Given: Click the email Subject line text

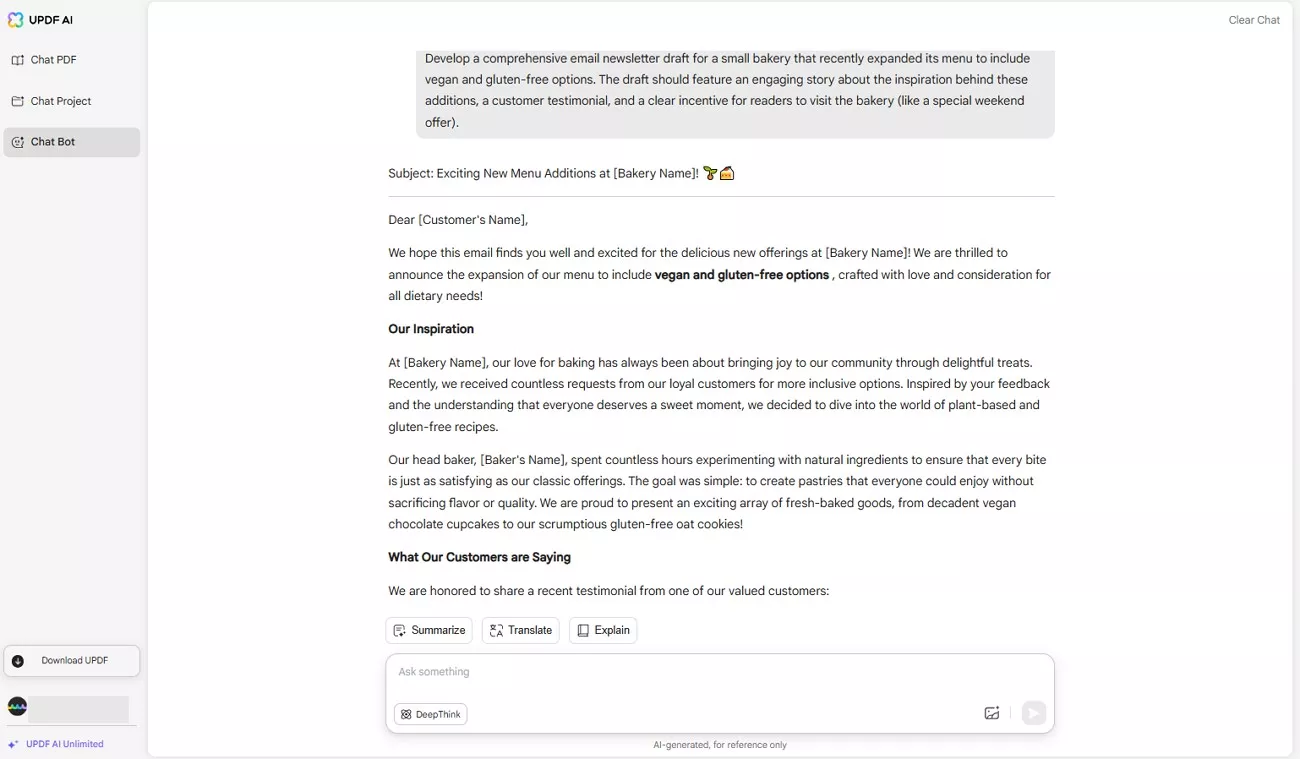Looking at the screenshot, I should [543, 174].
